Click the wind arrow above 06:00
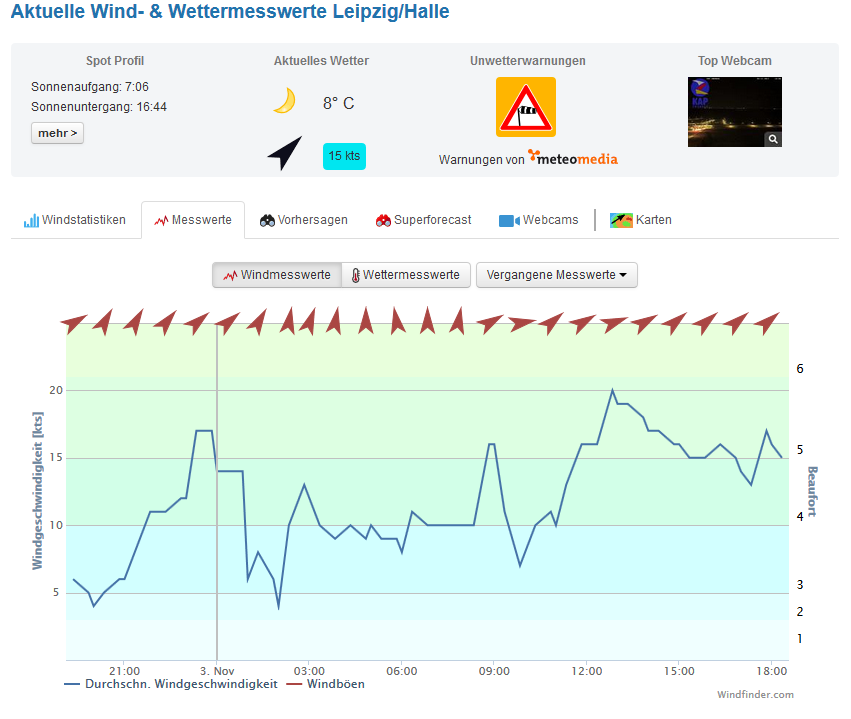 coord(398,321)
